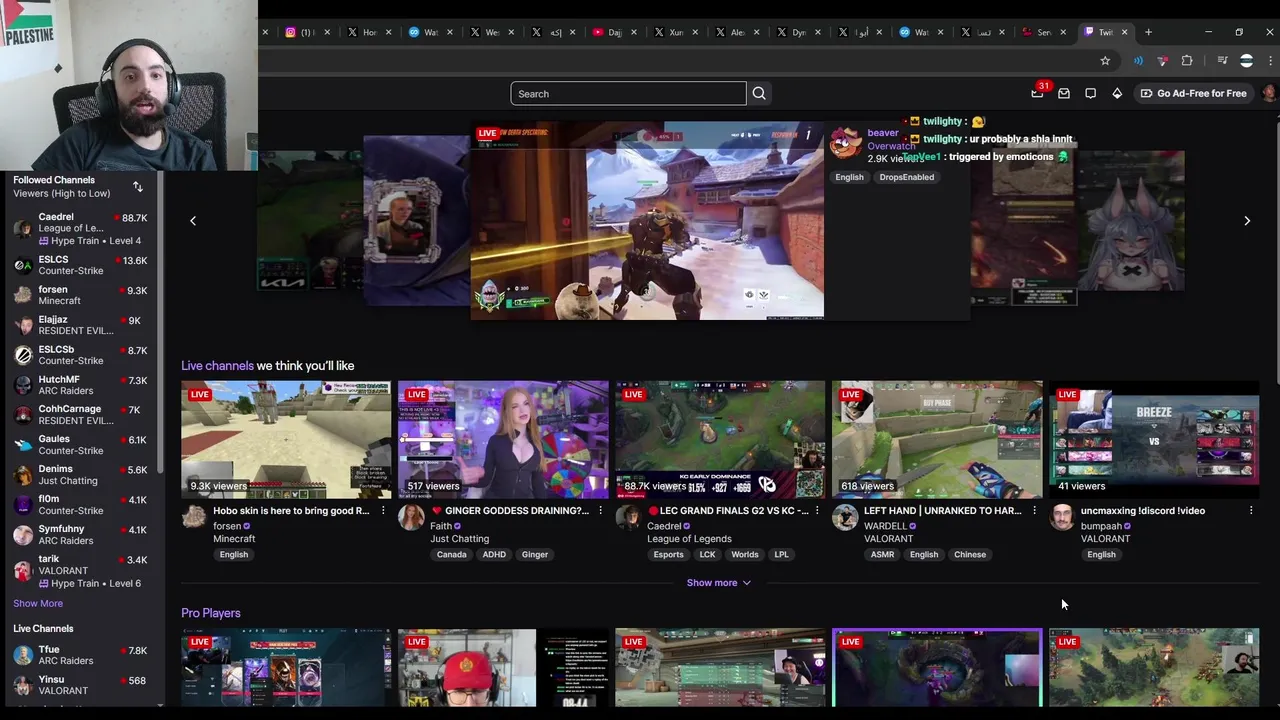Image resolution: width=1280 pixels, height=720 pixels.
Task: Expand Show More followed channels
Action: 38,604
